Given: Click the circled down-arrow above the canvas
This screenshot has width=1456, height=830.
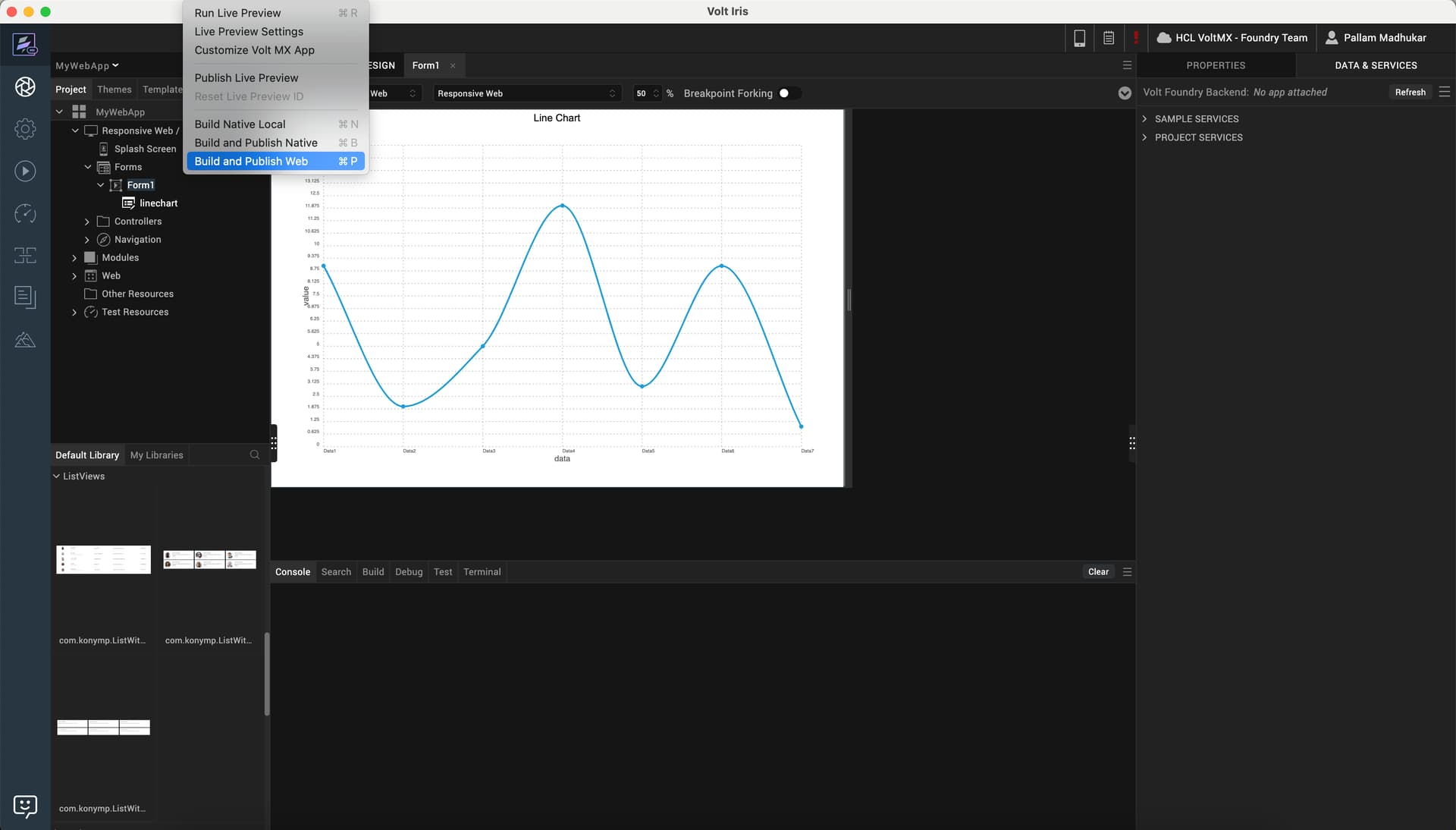Looking at the screenshot, I should [1125, 93].
